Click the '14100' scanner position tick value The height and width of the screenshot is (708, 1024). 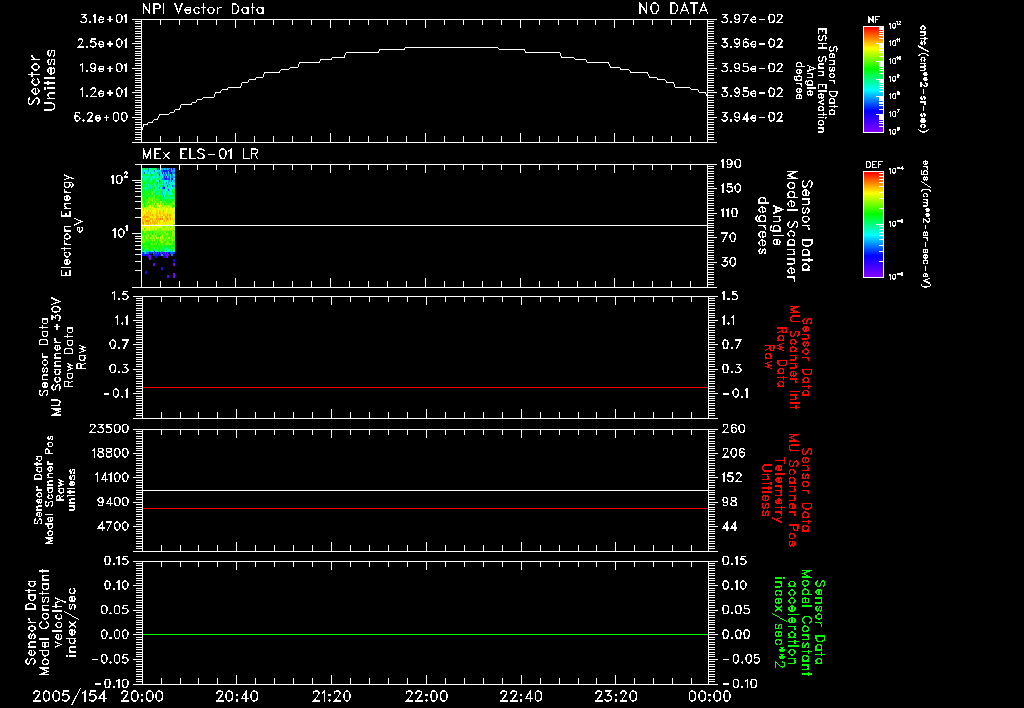109,478
